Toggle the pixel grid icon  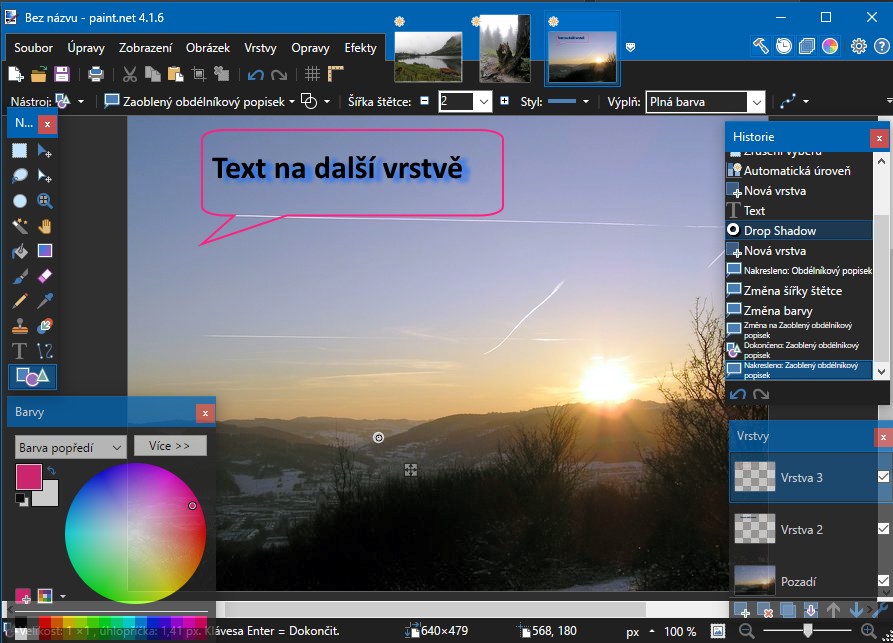click(312, 74)
